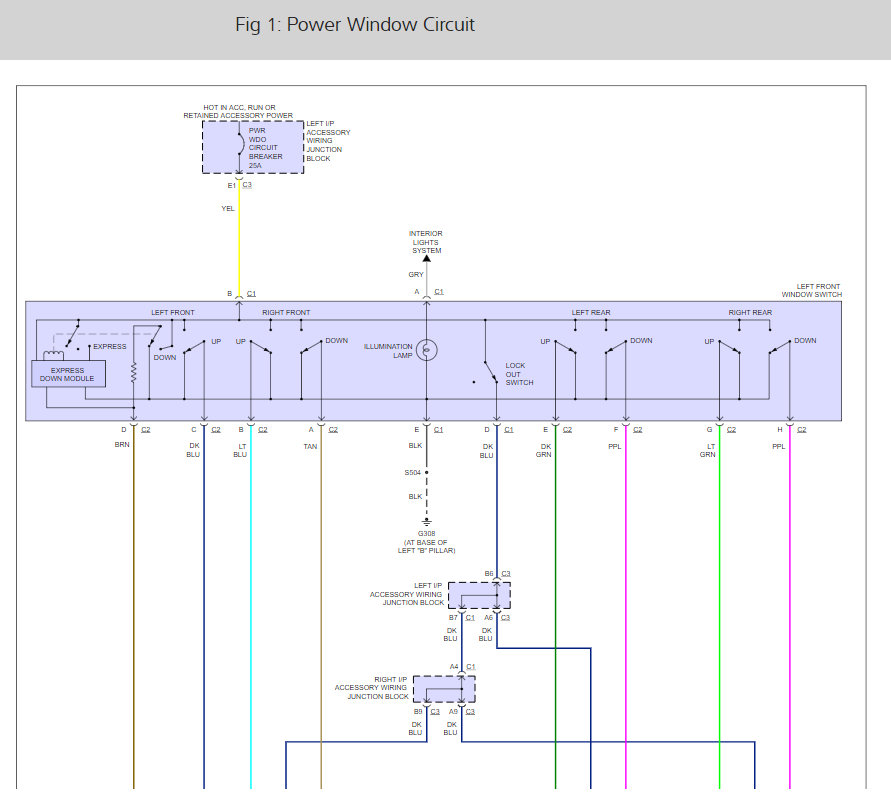Click the S504 splice label

(x=413, y=473)
